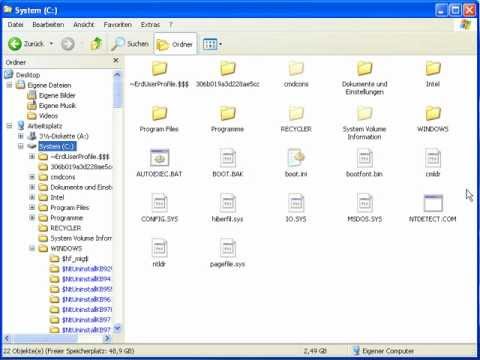Open the ? help menu
This screenshot has width=480, height=360.
(x=171, y=25)
